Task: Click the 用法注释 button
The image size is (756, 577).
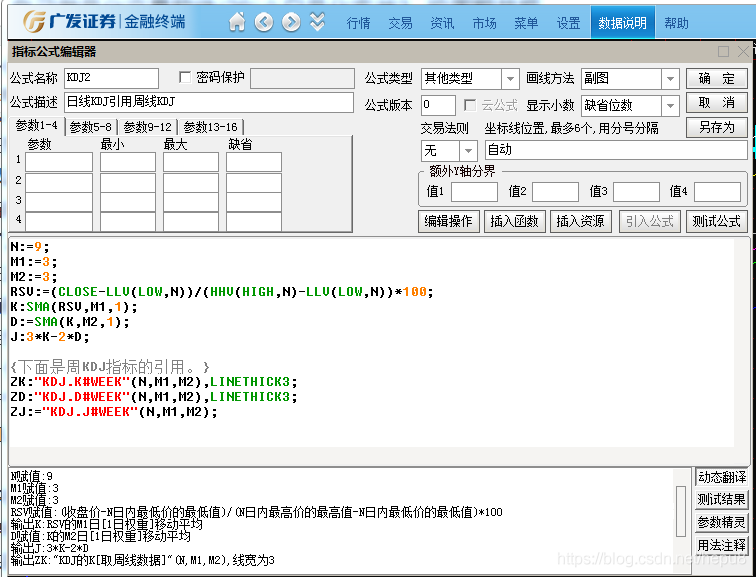Action: pyautogui.click(x=721, y=545)
